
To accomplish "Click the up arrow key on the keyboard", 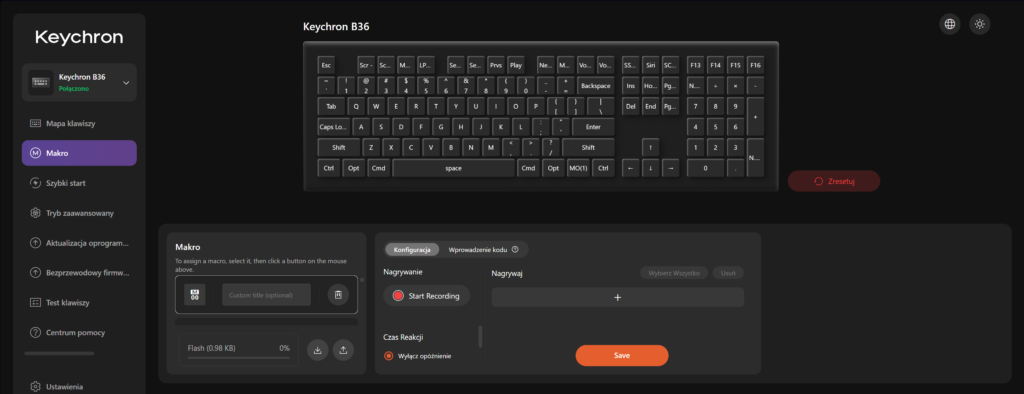I will 650,148.
